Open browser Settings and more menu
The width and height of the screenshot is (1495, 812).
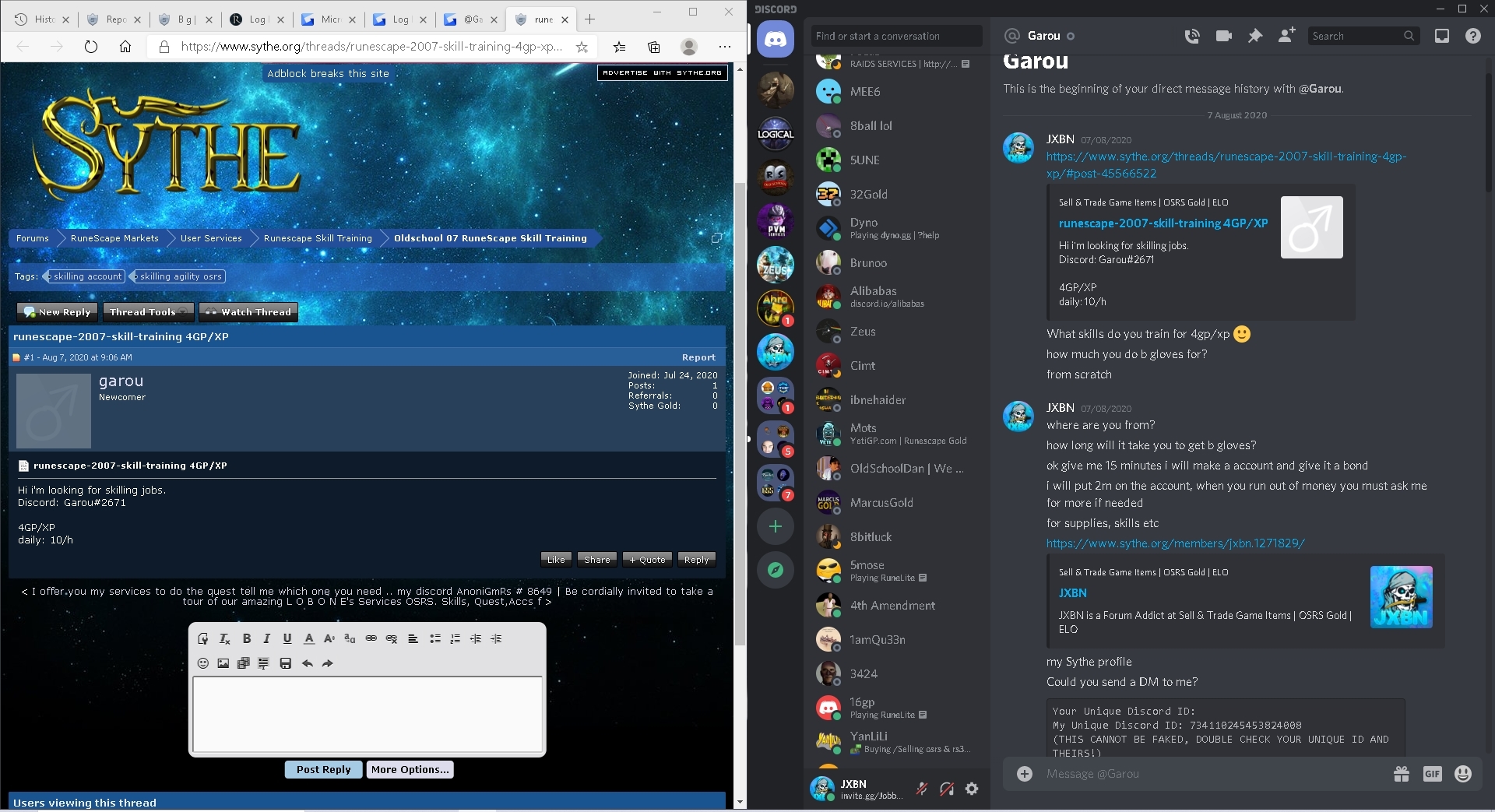(725, 47)
